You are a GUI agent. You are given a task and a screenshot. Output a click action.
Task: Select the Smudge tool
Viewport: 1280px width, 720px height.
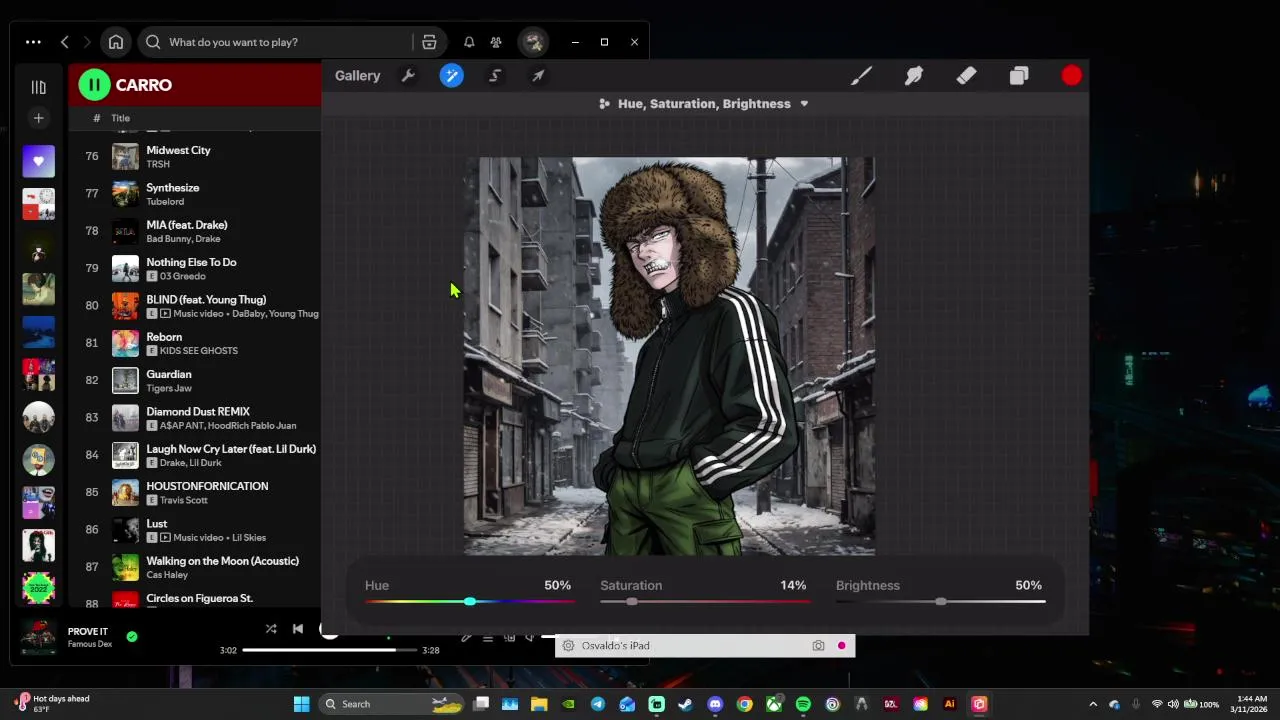pyautogui.click(x=914, y=76)
